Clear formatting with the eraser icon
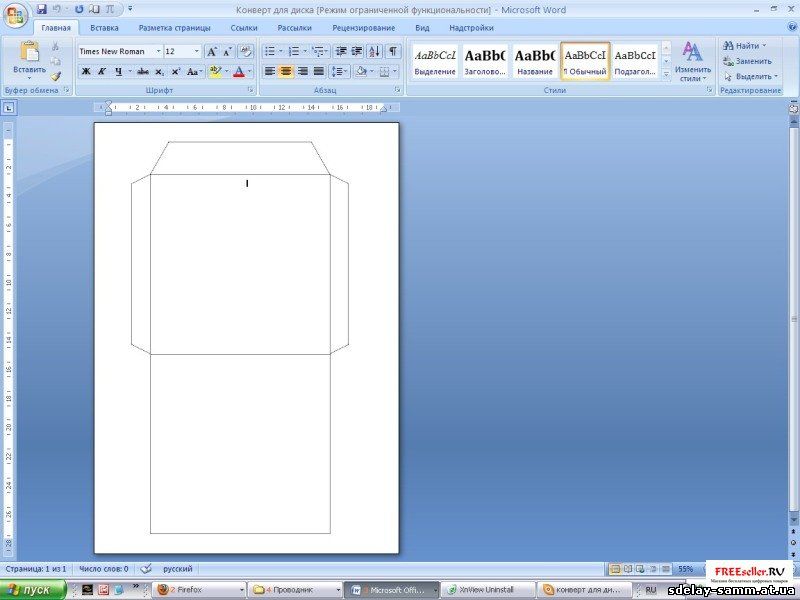This screenshot has height=600, width=800. (x=246, y=52)
